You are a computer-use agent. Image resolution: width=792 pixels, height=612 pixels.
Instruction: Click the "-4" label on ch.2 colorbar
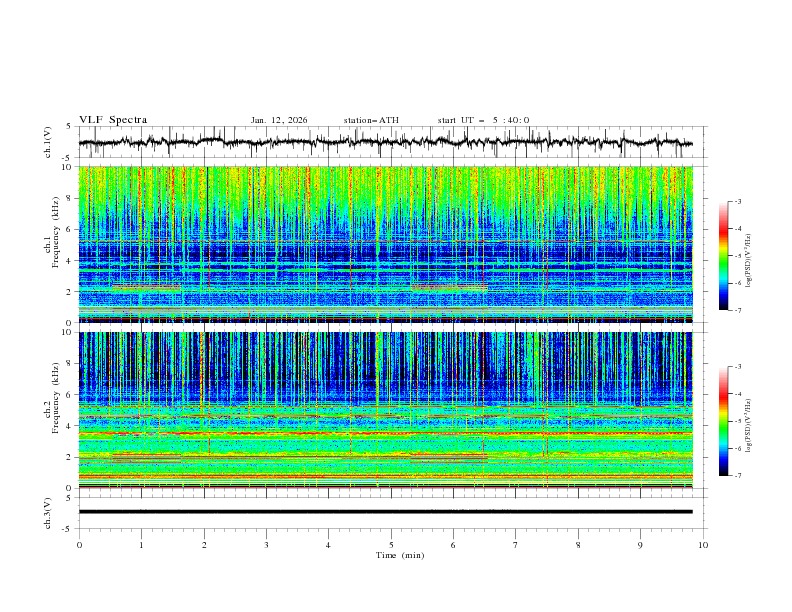point(737,394)
